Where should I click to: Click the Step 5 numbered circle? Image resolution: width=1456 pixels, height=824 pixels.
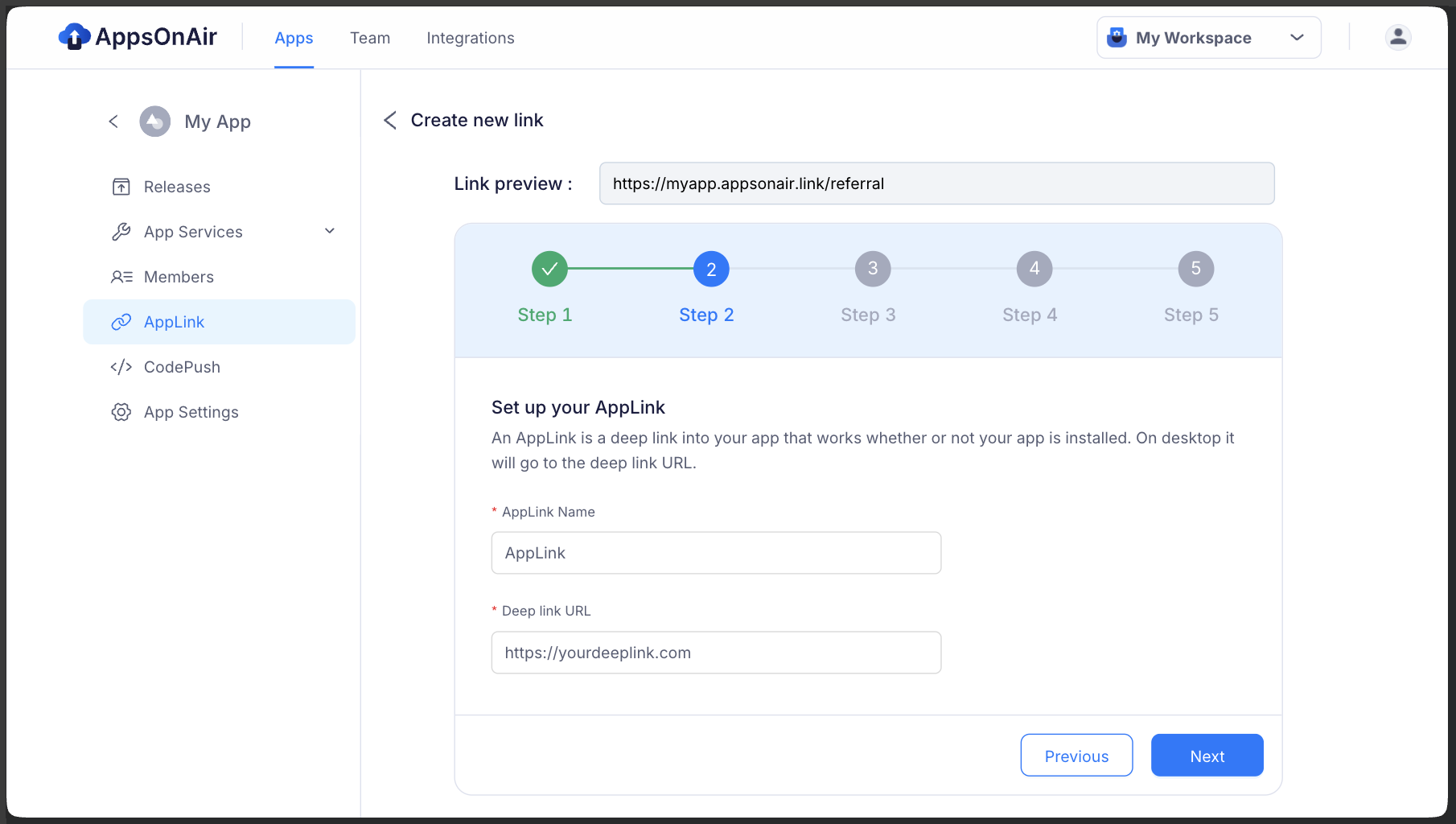point(1196,269)
